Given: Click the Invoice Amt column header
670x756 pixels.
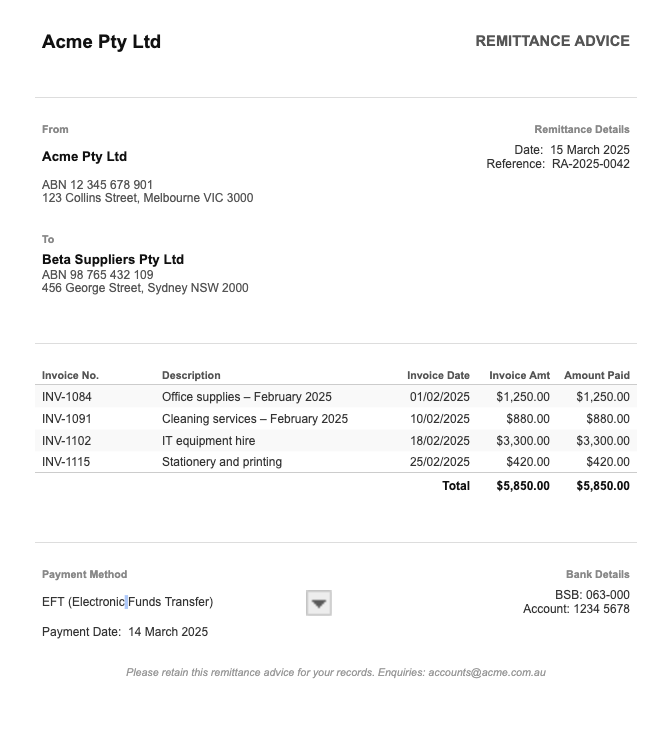Looking at the screenshot, I should 519,376.
